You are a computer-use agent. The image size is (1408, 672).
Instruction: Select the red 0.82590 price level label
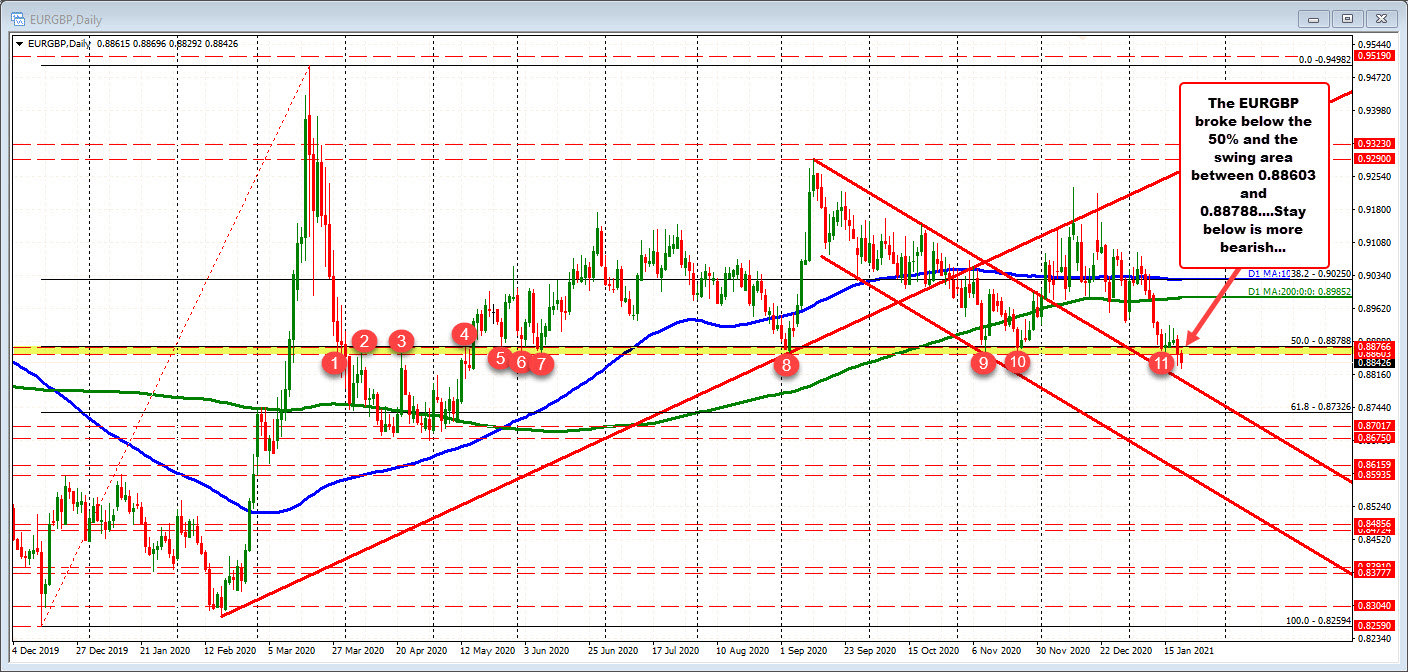1373,626
